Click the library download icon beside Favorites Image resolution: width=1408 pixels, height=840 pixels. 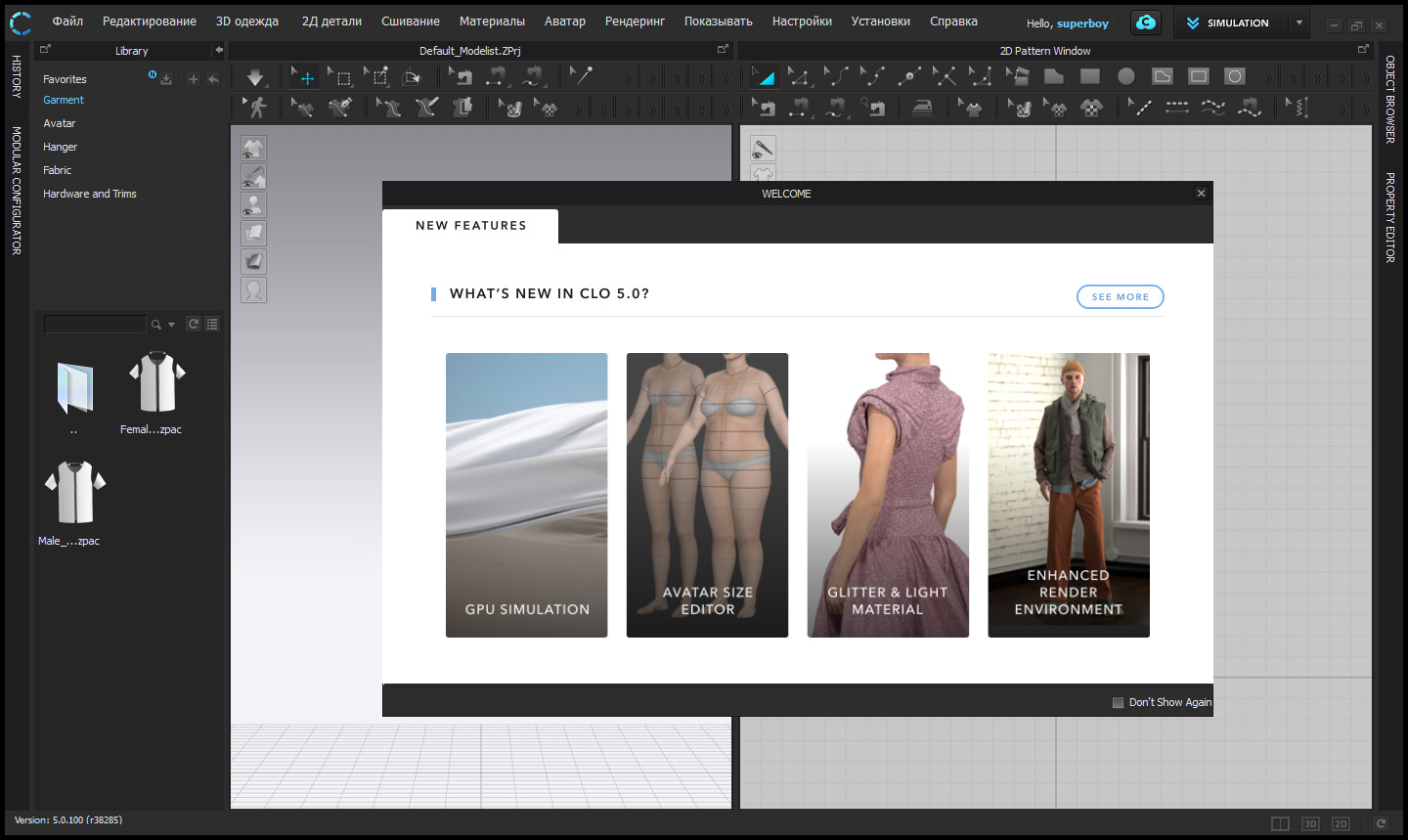[x=166, y=79]
